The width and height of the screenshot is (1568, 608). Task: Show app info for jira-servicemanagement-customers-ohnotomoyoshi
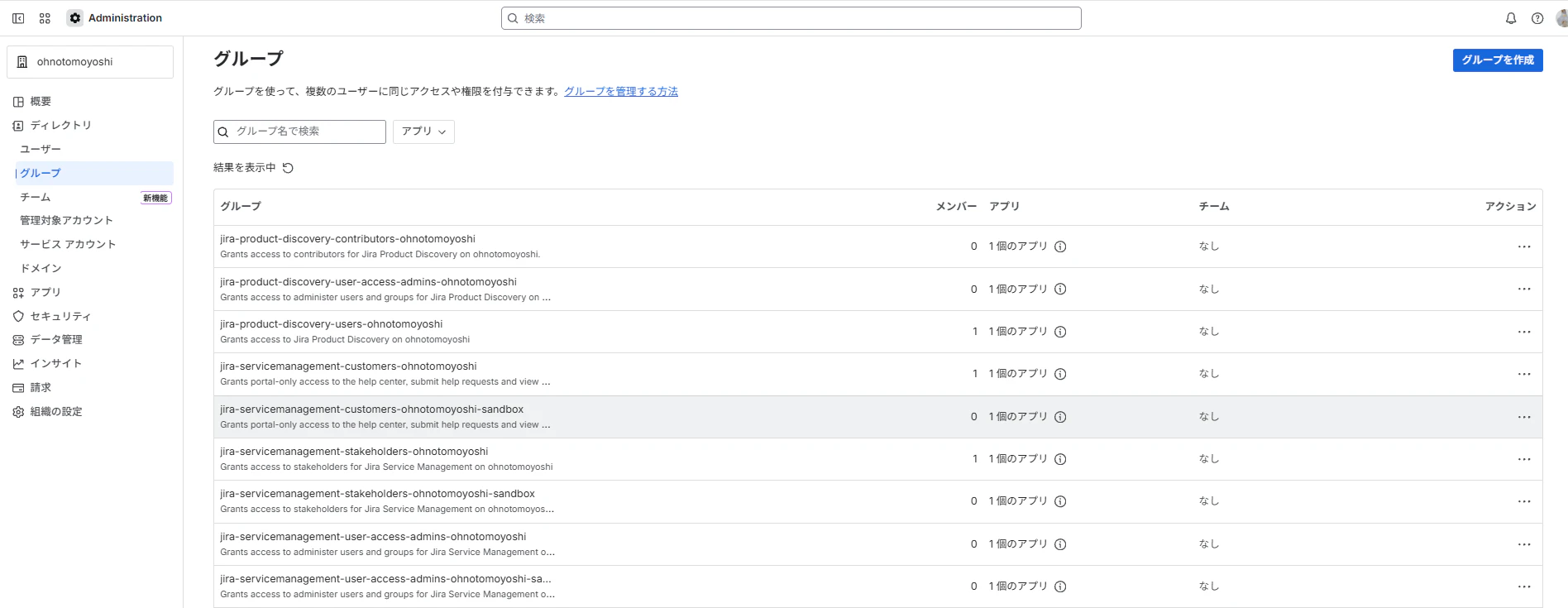[x=1060, y=374]
